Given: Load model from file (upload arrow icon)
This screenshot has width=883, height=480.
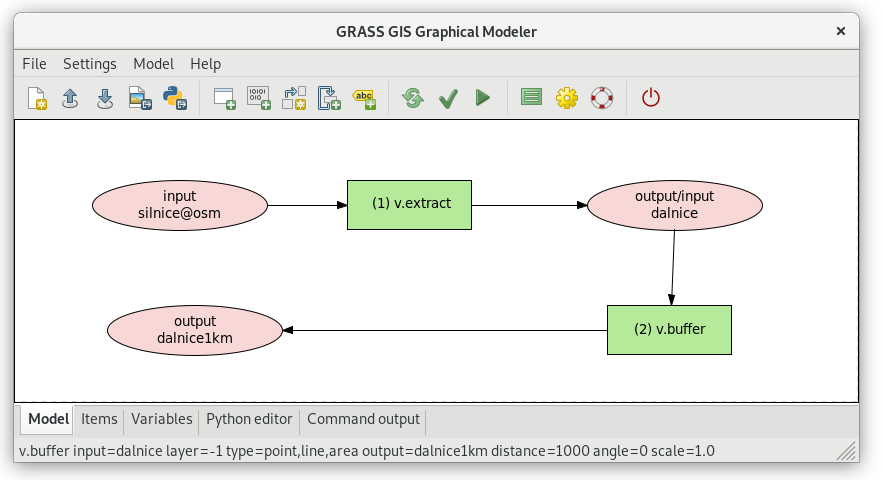Looking at the screenshot, I should point(70,98).
